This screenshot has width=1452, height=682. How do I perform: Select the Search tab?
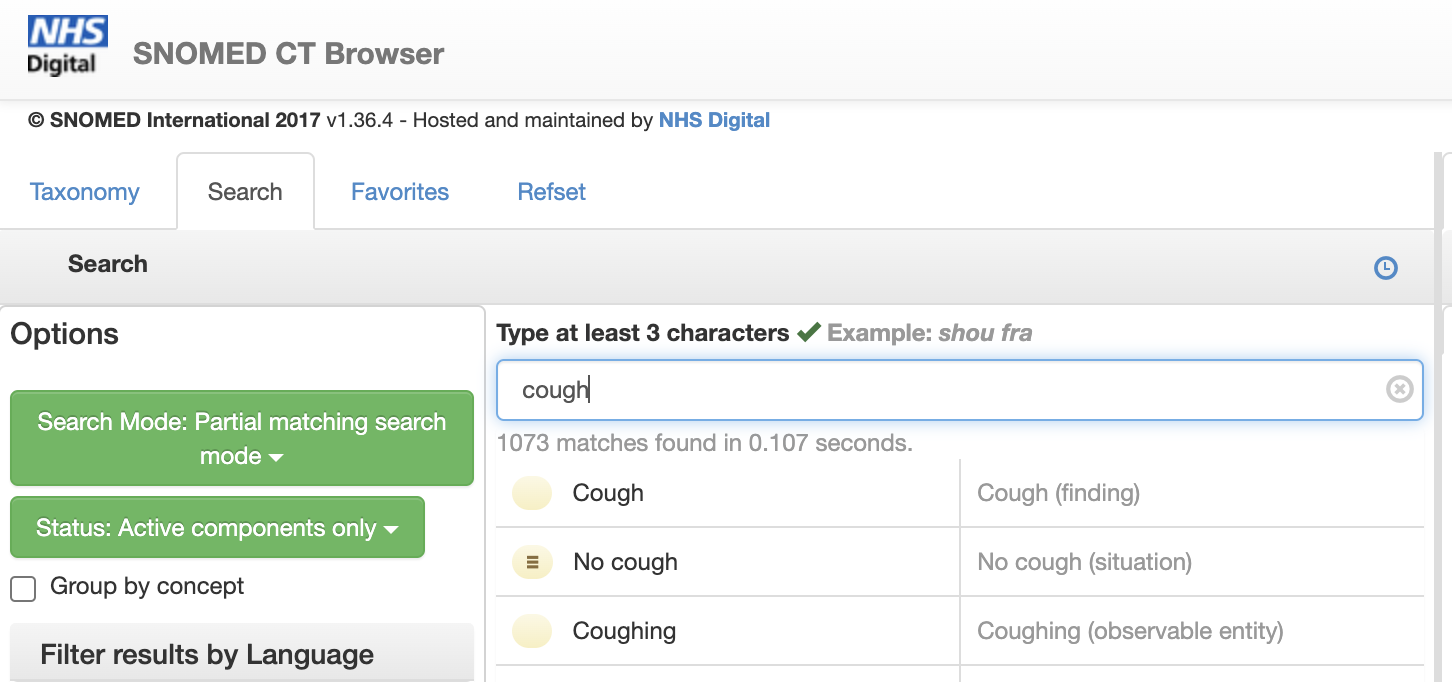pos(245,192)
